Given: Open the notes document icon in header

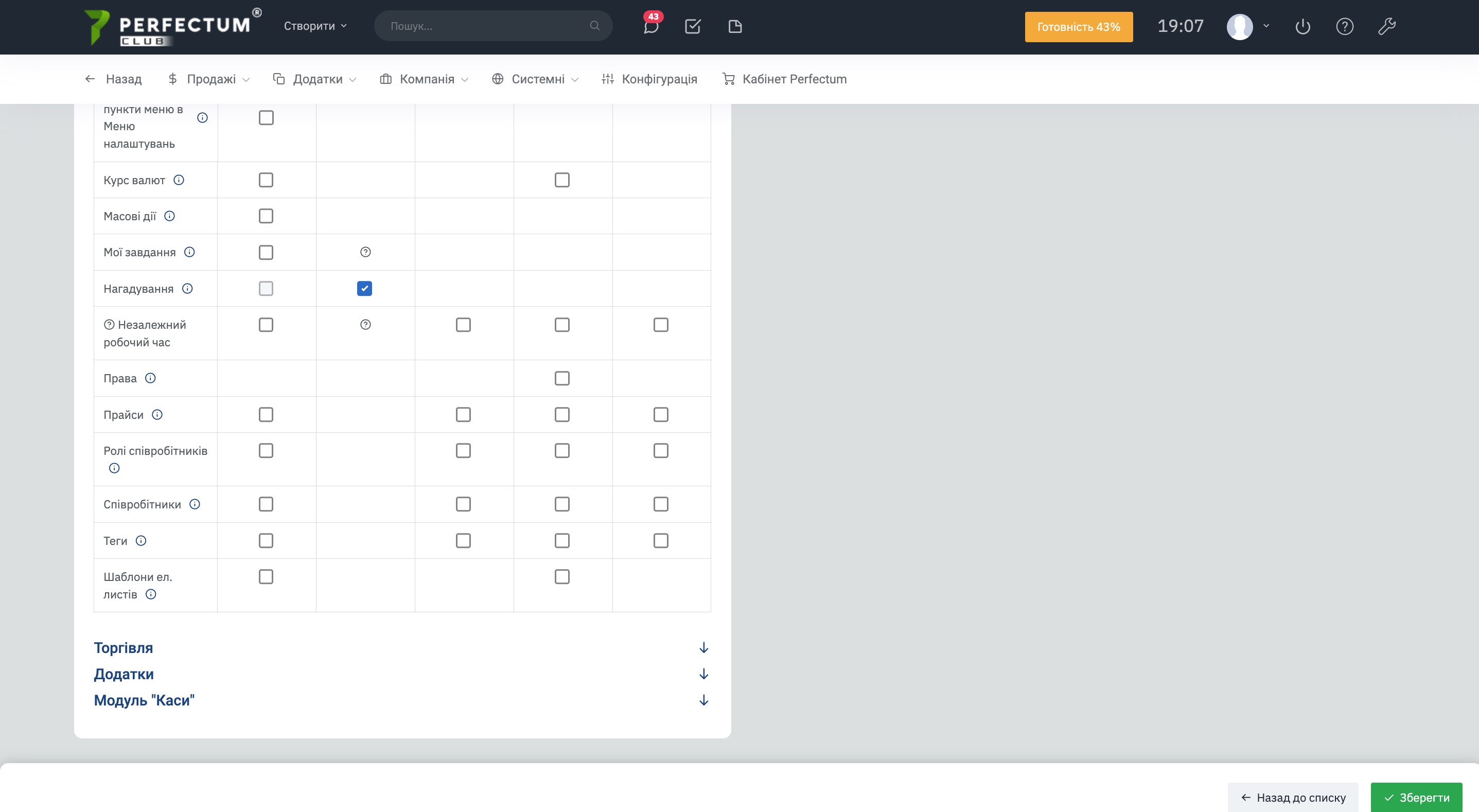Looking at the screenshot, I should click(x=735, y=26).
